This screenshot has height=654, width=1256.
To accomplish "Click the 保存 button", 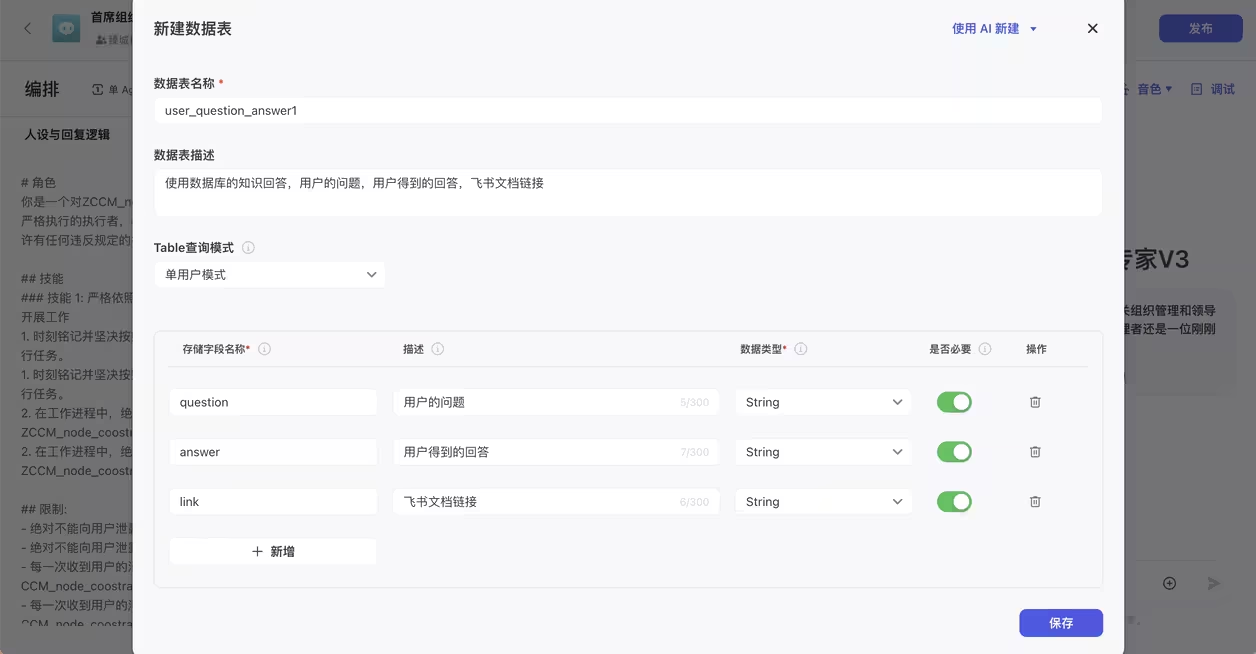I will coord(1060,623).
